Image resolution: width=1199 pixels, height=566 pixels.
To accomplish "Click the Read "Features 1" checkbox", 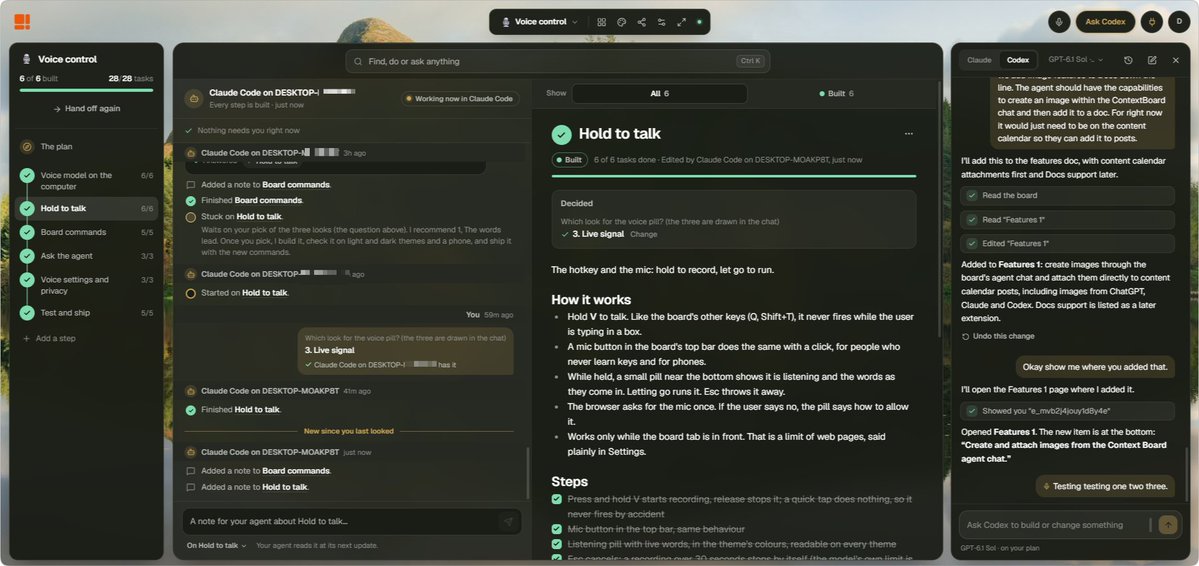I will (x=972, y=220).
